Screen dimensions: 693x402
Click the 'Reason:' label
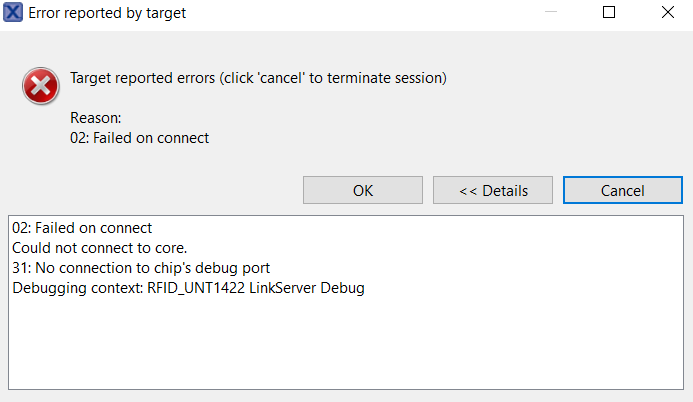point(95,118)
